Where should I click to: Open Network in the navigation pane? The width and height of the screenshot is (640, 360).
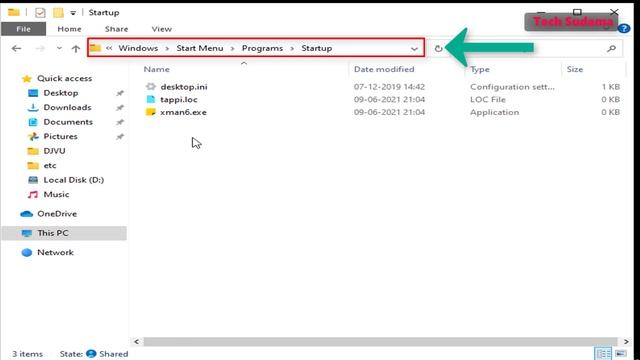(56, 253)
